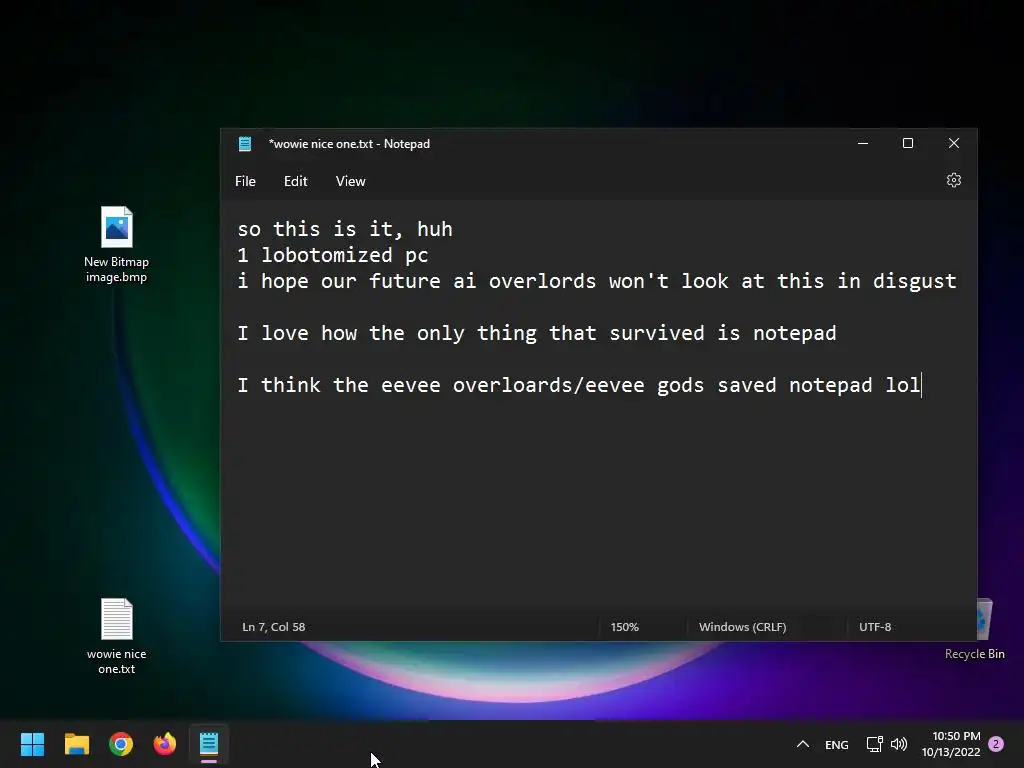Close the Notepad window
The width and height of the screenshot is (1024, 768).
(953, 143)
